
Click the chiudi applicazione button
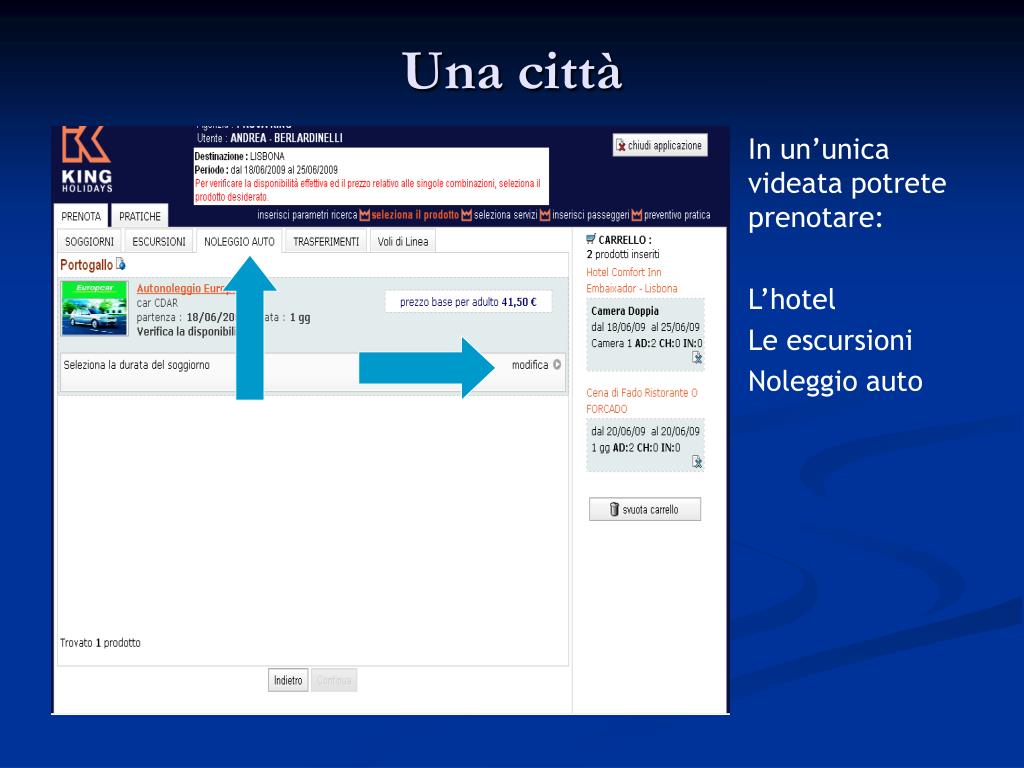[660, 146]
